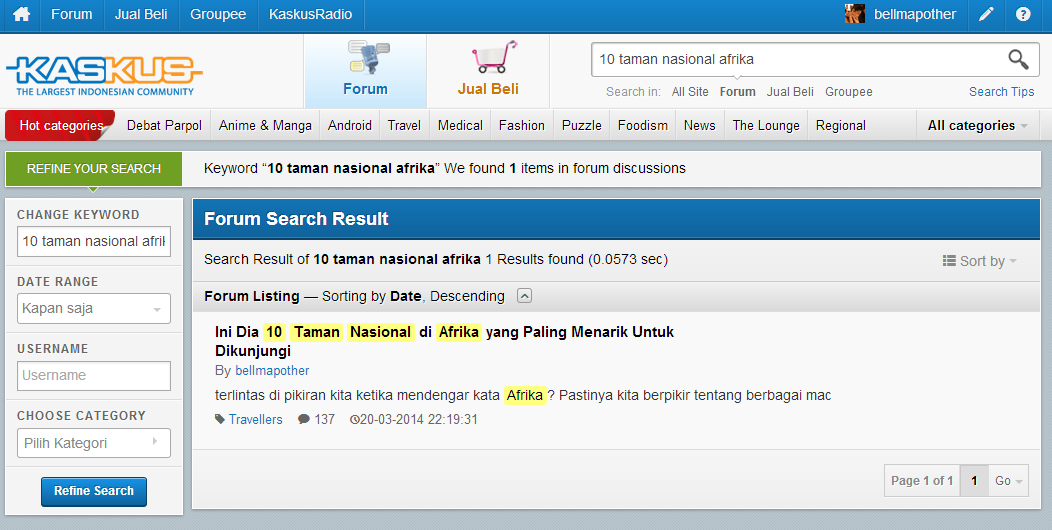Click the comment bubble icon beside 137
Image resolution: width=1052 pixels, height=530 pixels.
304,419
